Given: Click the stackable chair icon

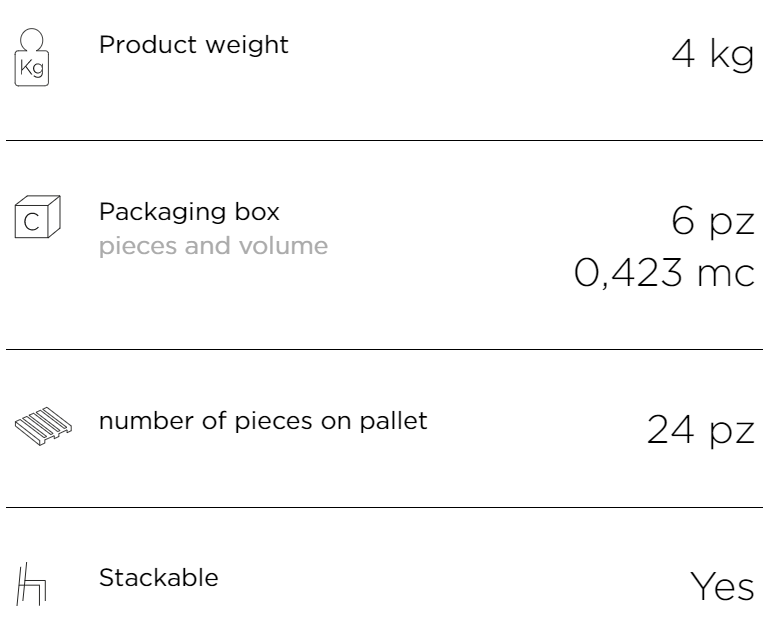Looking at the screenshot, I should click(x=31, y=584).
